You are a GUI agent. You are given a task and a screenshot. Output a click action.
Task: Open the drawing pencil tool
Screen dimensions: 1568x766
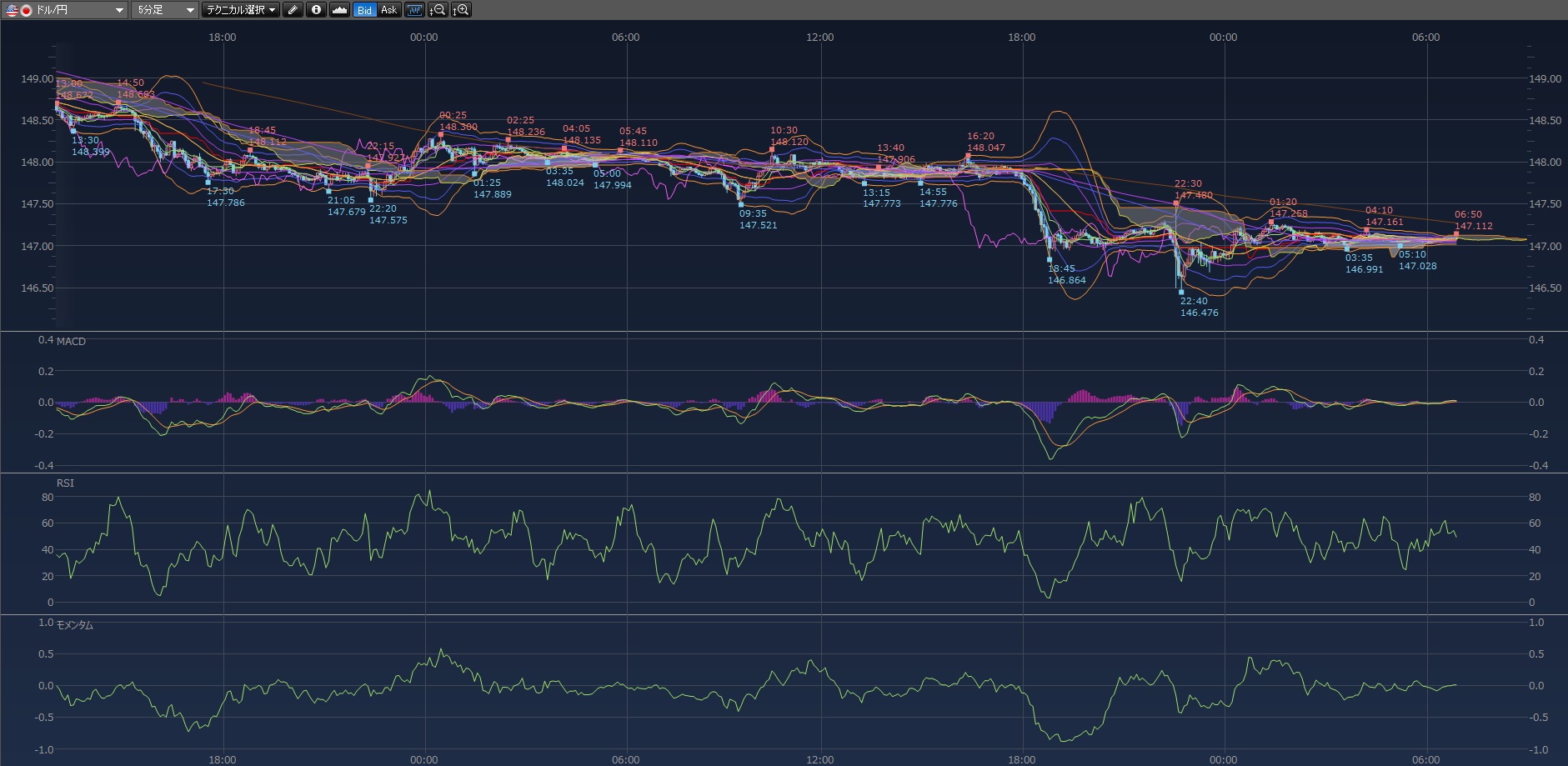[x=293, y=10]
